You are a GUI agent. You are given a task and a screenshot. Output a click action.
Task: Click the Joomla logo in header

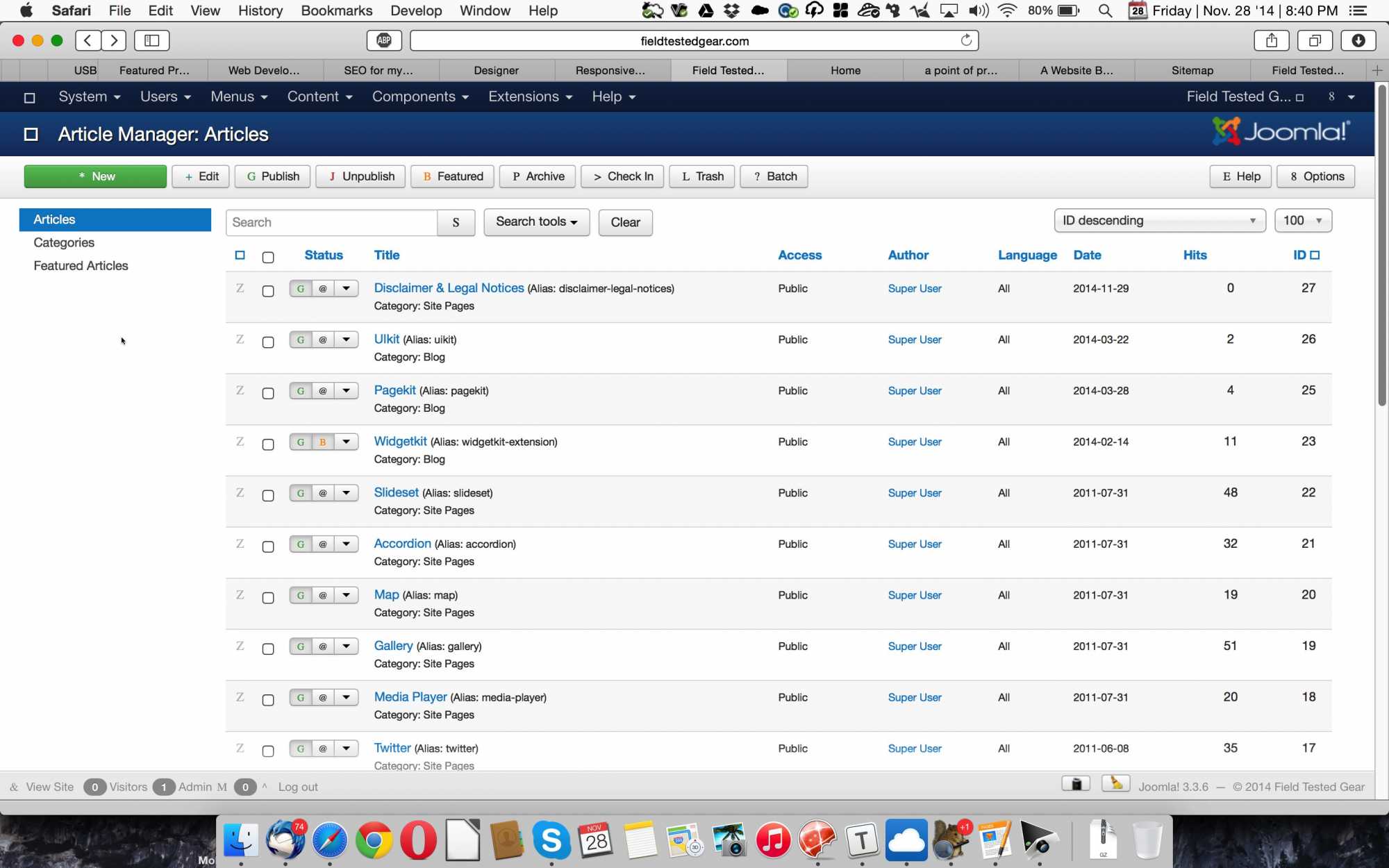pyautogui.click(x=1281, y=132)
